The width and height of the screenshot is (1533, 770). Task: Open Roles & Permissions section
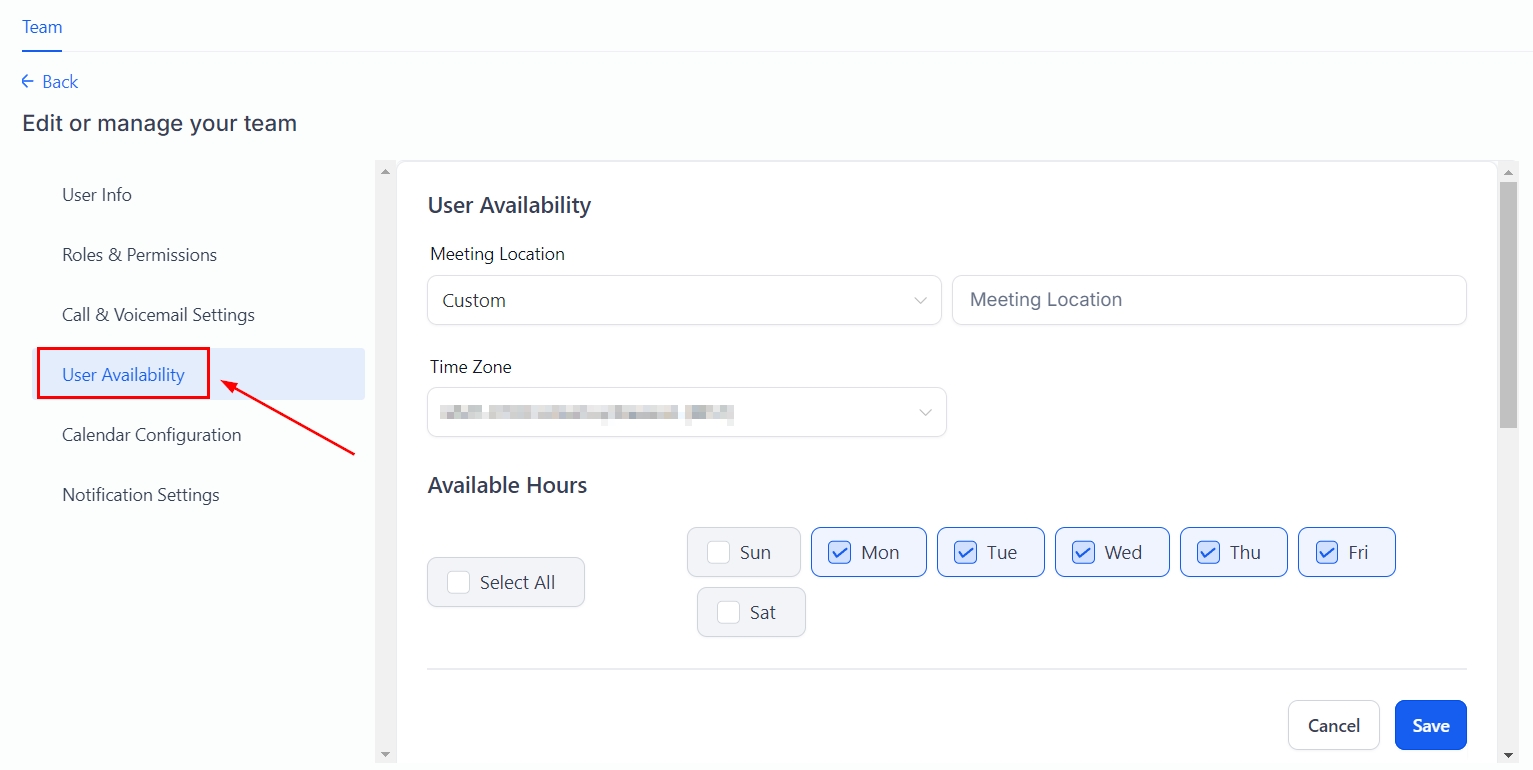click(139, 255)
